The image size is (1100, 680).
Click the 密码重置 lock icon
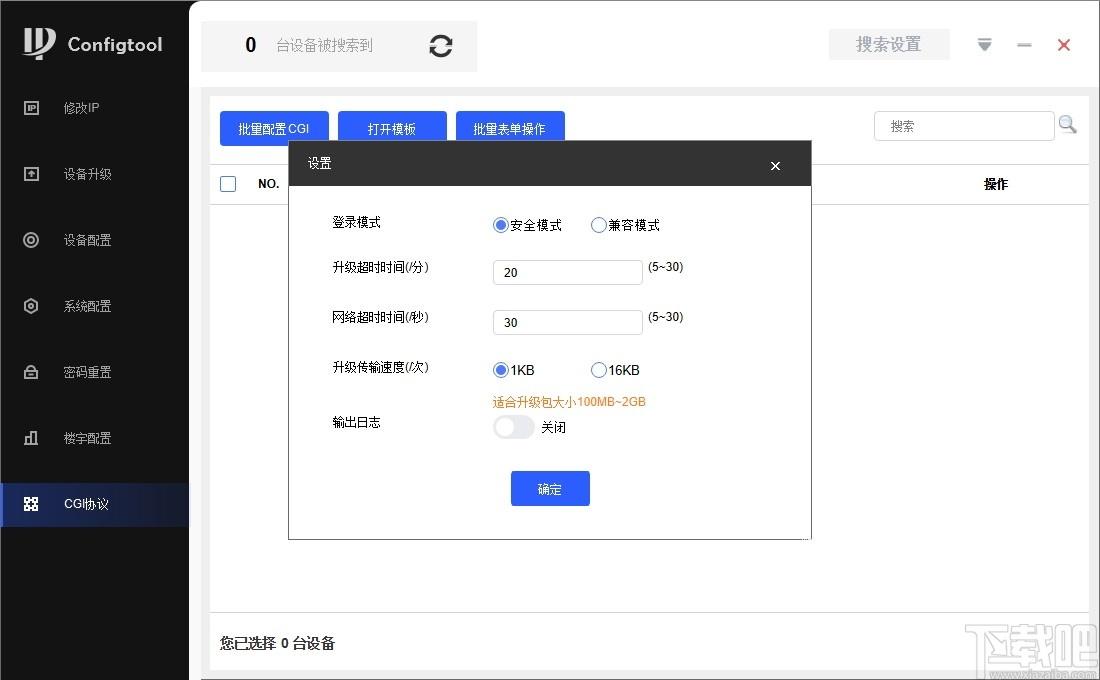pos(31,372)
